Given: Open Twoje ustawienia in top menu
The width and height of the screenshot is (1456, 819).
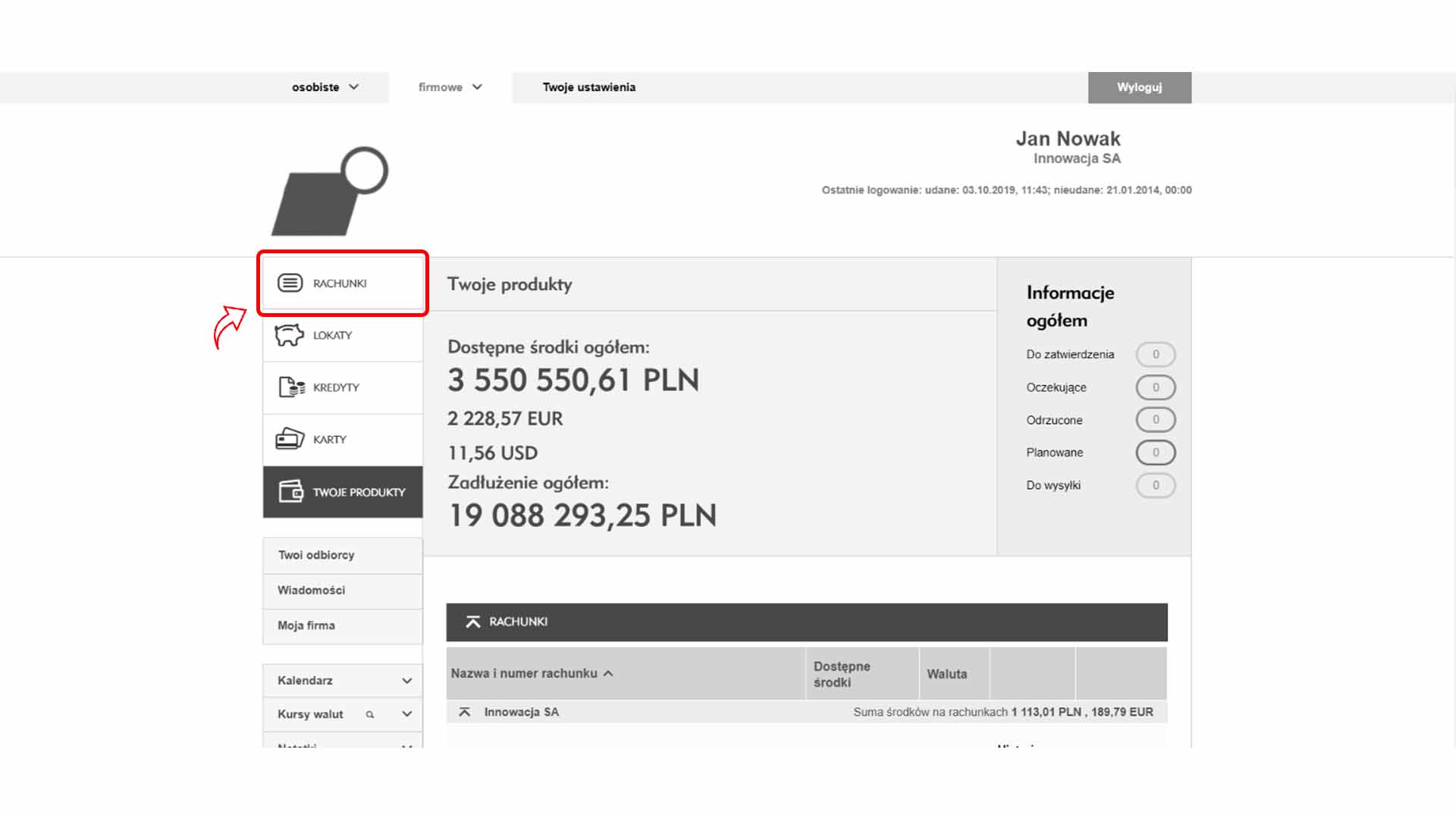Looking at the screenshot, I should pyautogui.click(x=588, y=87).
